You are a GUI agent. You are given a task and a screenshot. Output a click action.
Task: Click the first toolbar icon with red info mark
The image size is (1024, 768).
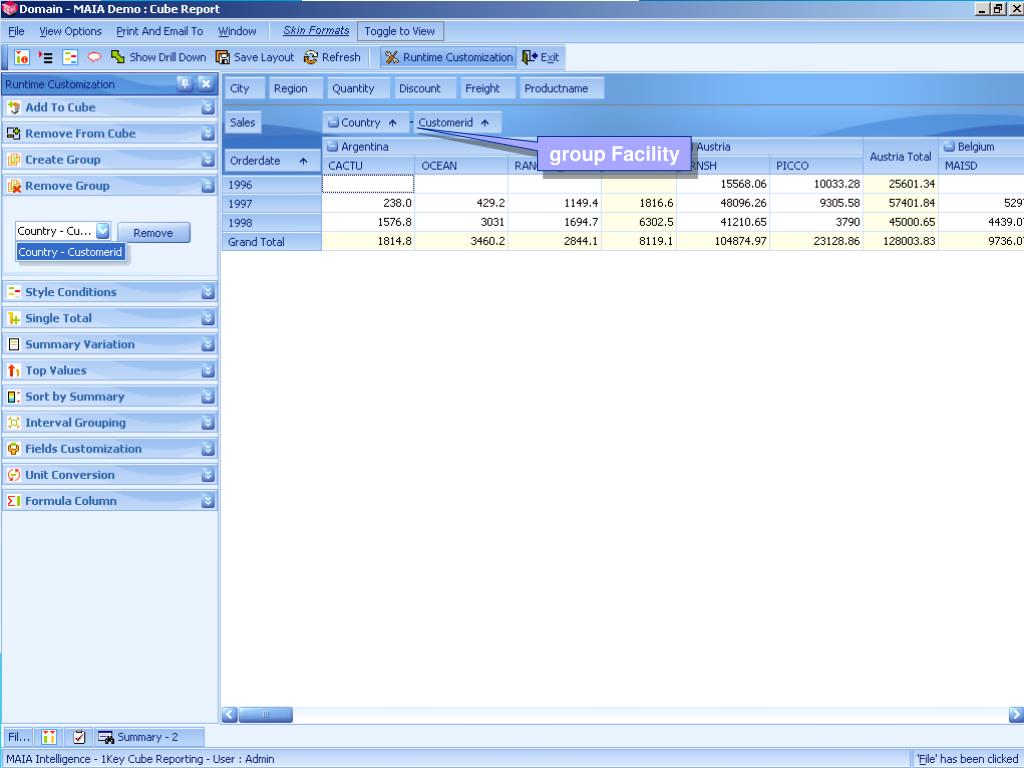coord(22,57)
